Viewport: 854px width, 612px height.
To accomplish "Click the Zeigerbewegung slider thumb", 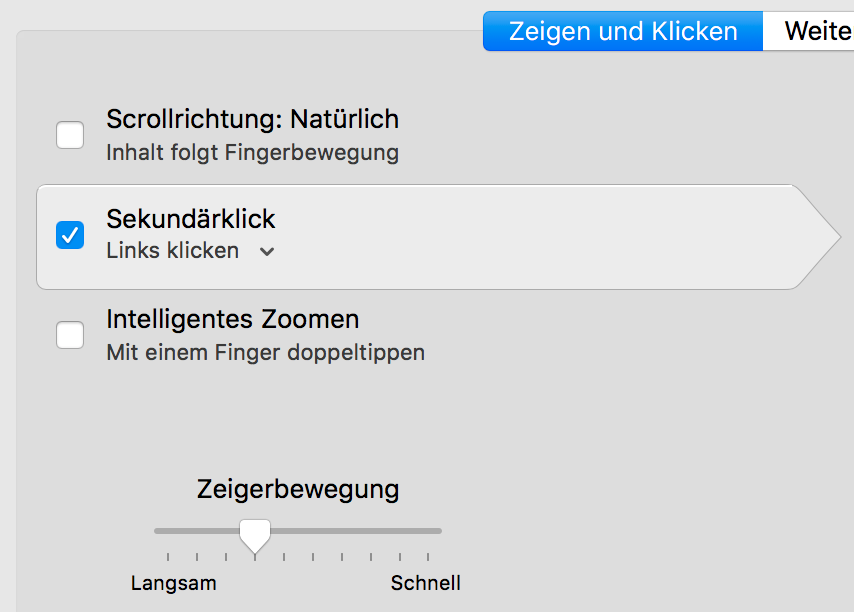I will 255,535.
